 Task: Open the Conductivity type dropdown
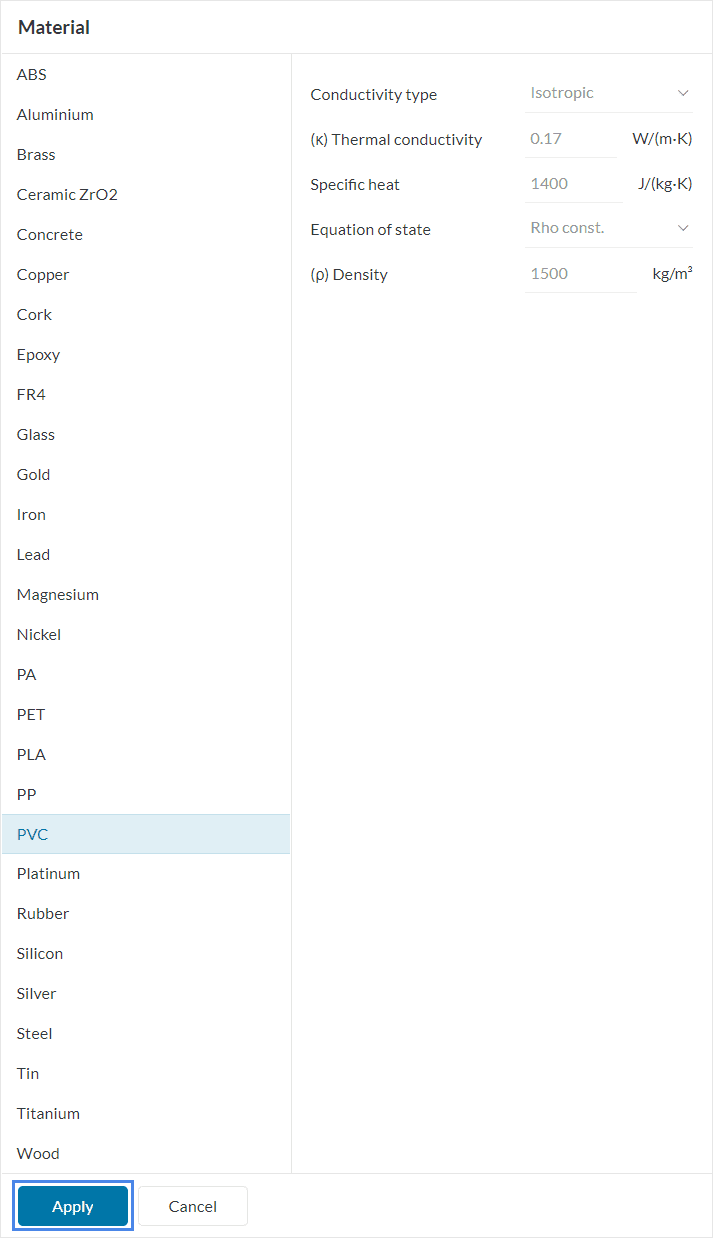(608, 93)
